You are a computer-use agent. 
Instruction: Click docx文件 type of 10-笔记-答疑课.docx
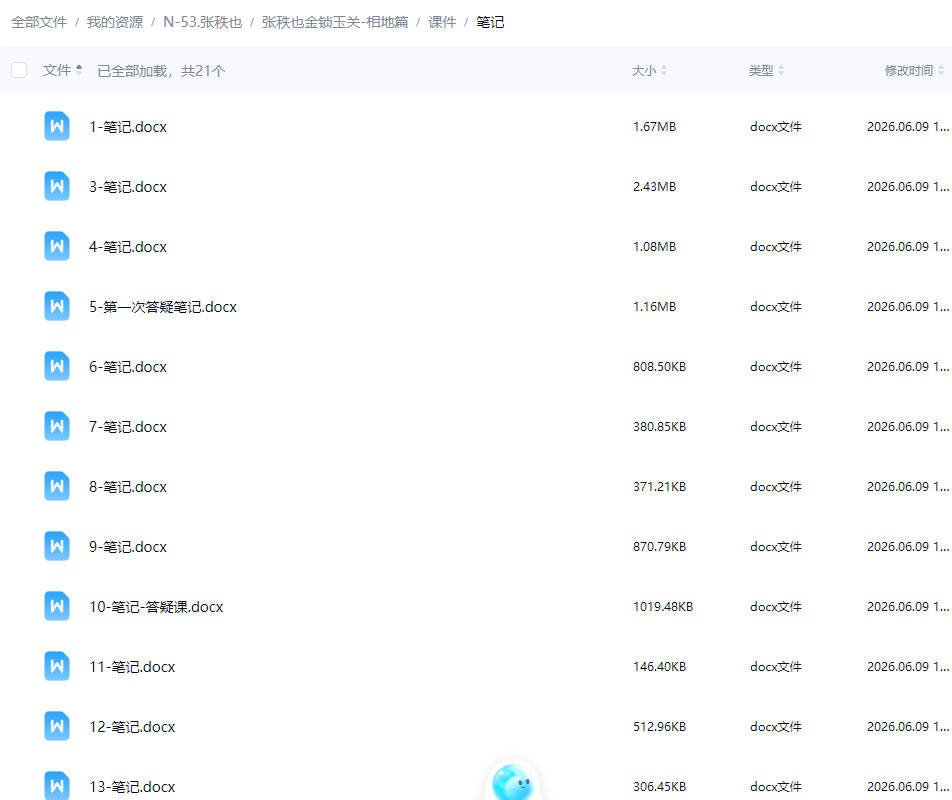pos(776,607)
